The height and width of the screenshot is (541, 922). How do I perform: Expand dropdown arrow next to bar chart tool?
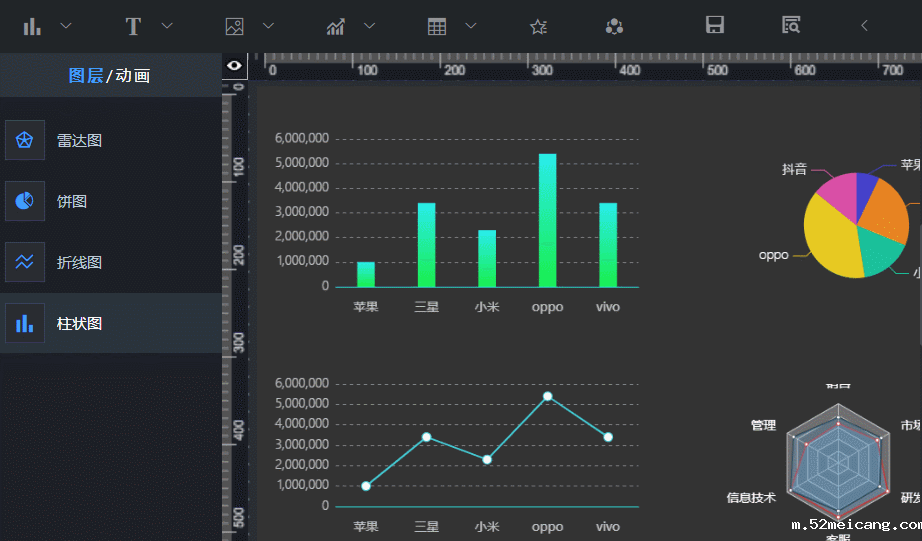click(66, 26)
